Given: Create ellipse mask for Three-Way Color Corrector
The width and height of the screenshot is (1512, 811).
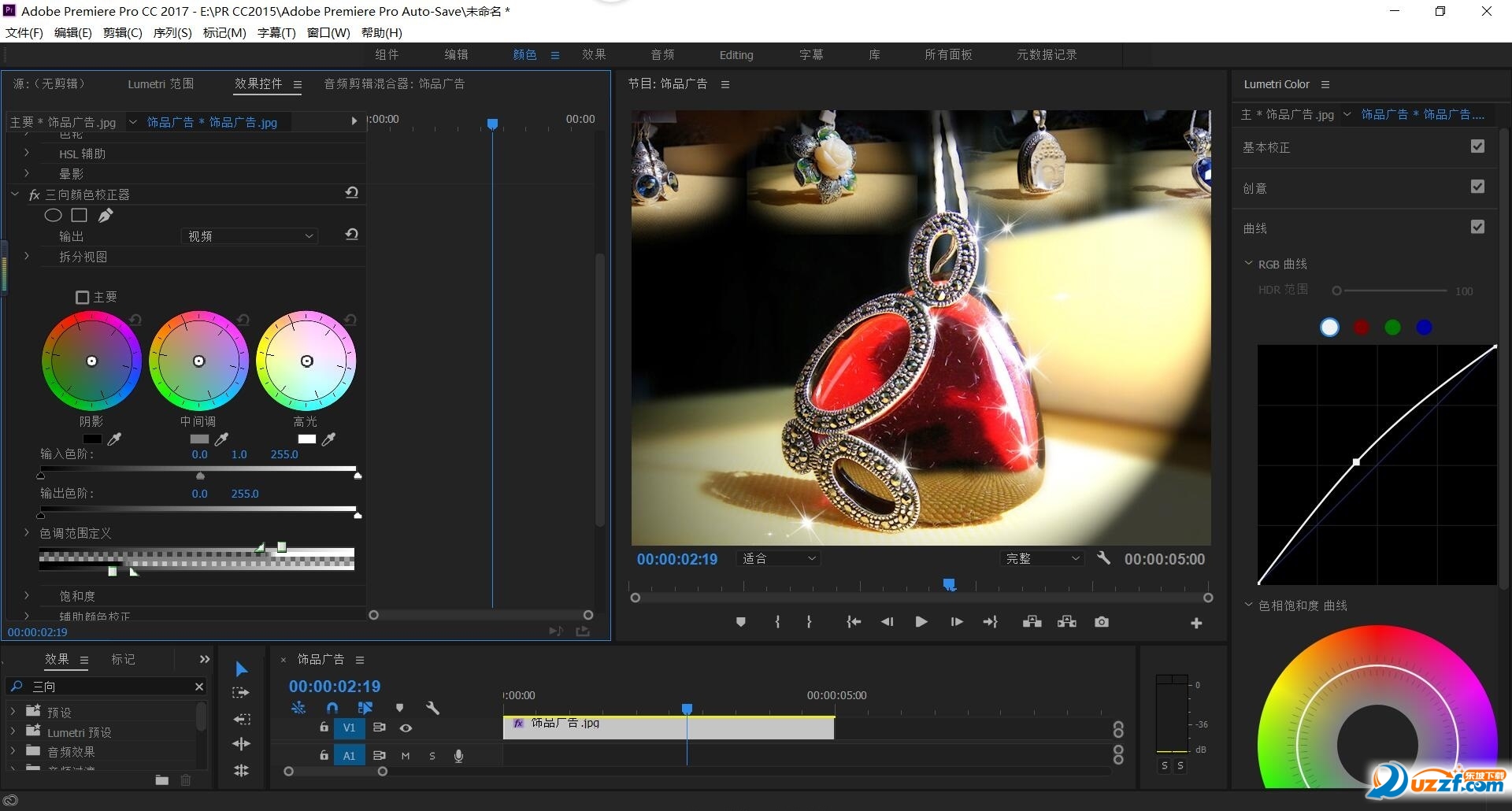Looking at the screenshot, I should [53, 215].
